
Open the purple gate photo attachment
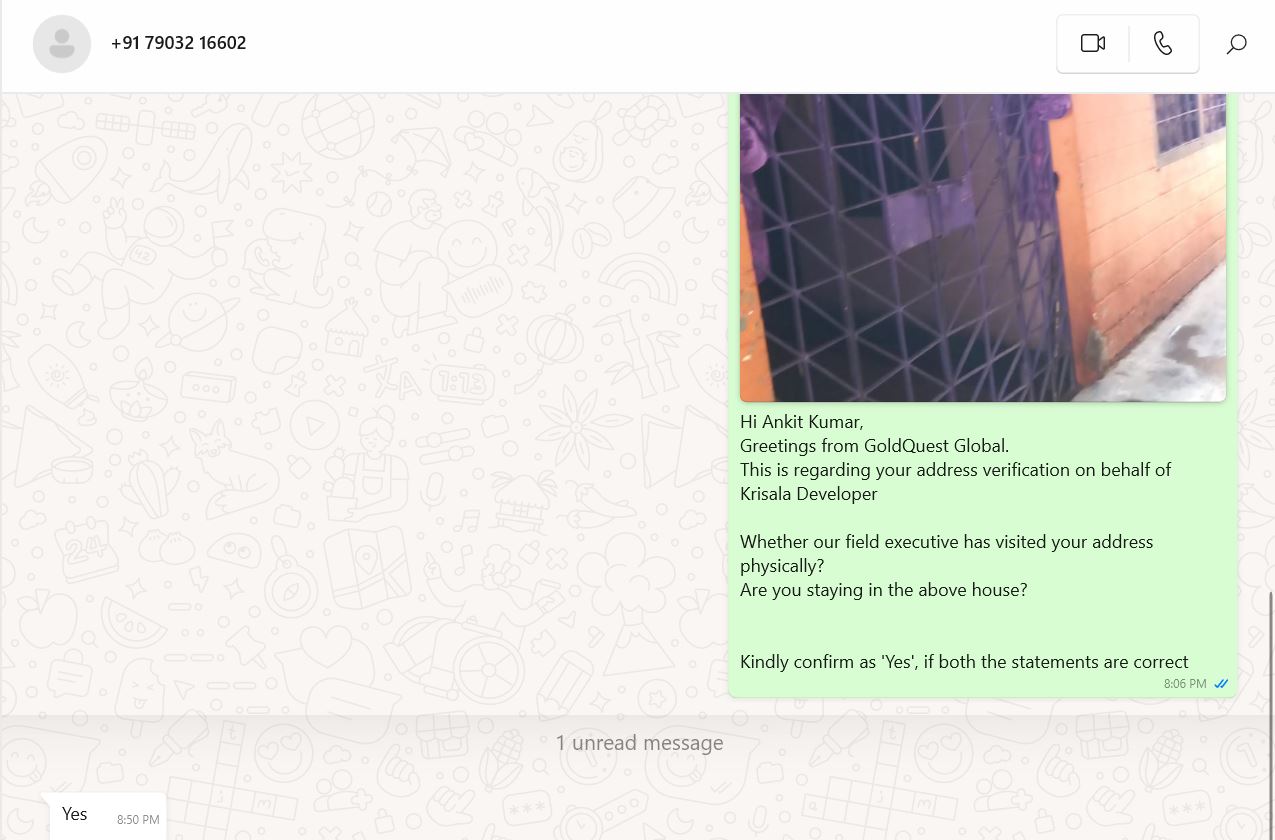(x=982, y=247)
